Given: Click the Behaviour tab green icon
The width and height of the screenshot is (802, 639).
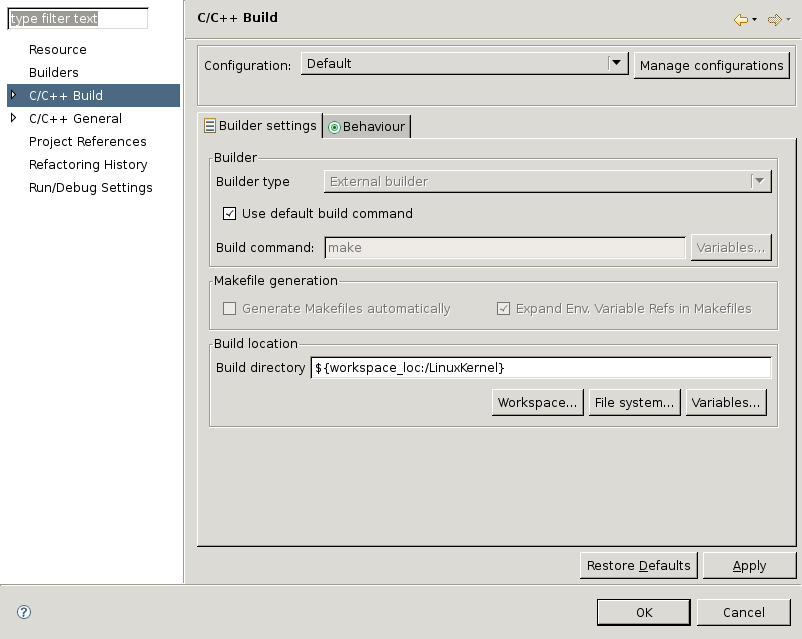Looking at the screenshot, I should (x=334, y=127).
